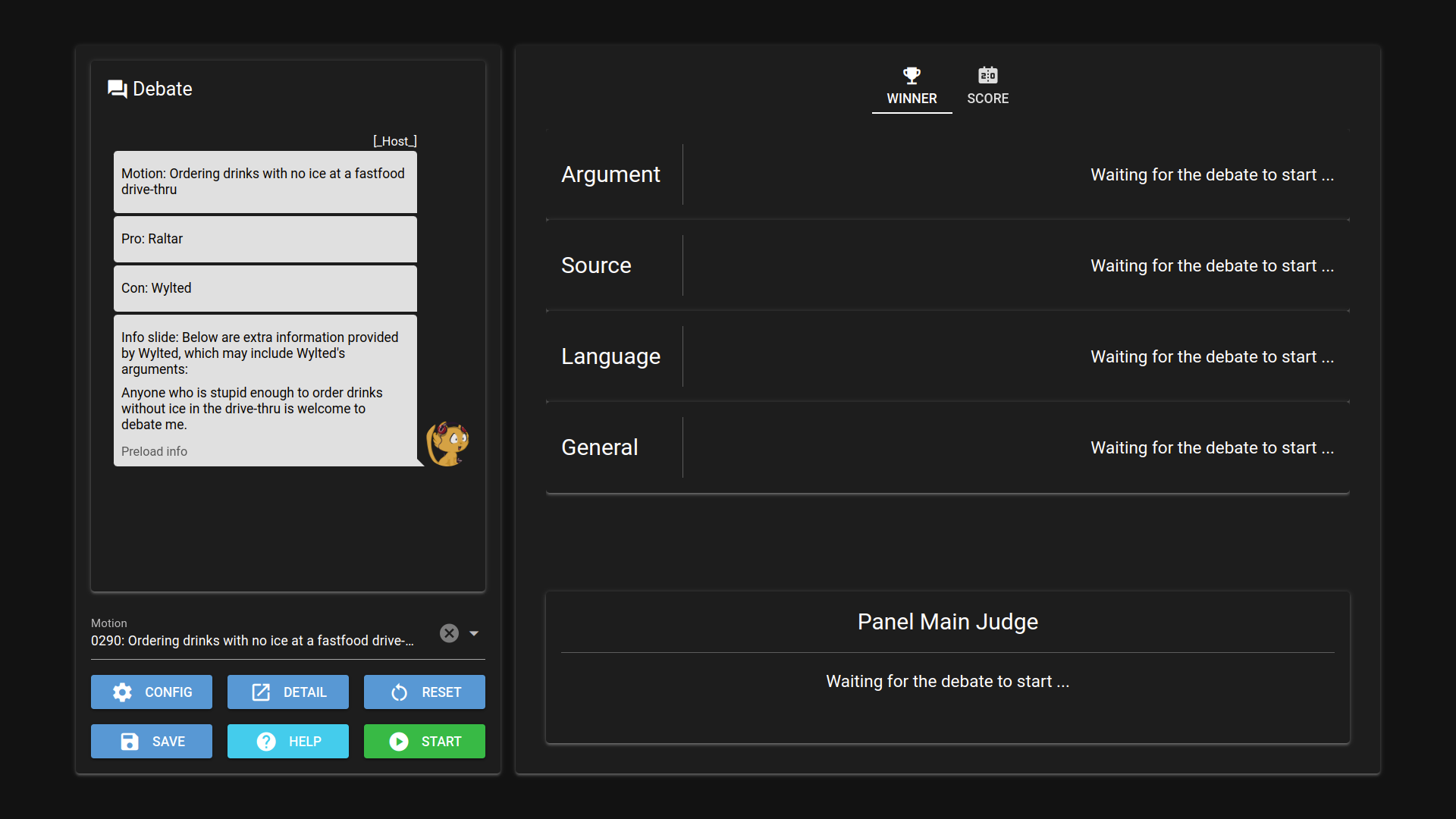Clear the selected Motion with X button

tap(449, 633)
